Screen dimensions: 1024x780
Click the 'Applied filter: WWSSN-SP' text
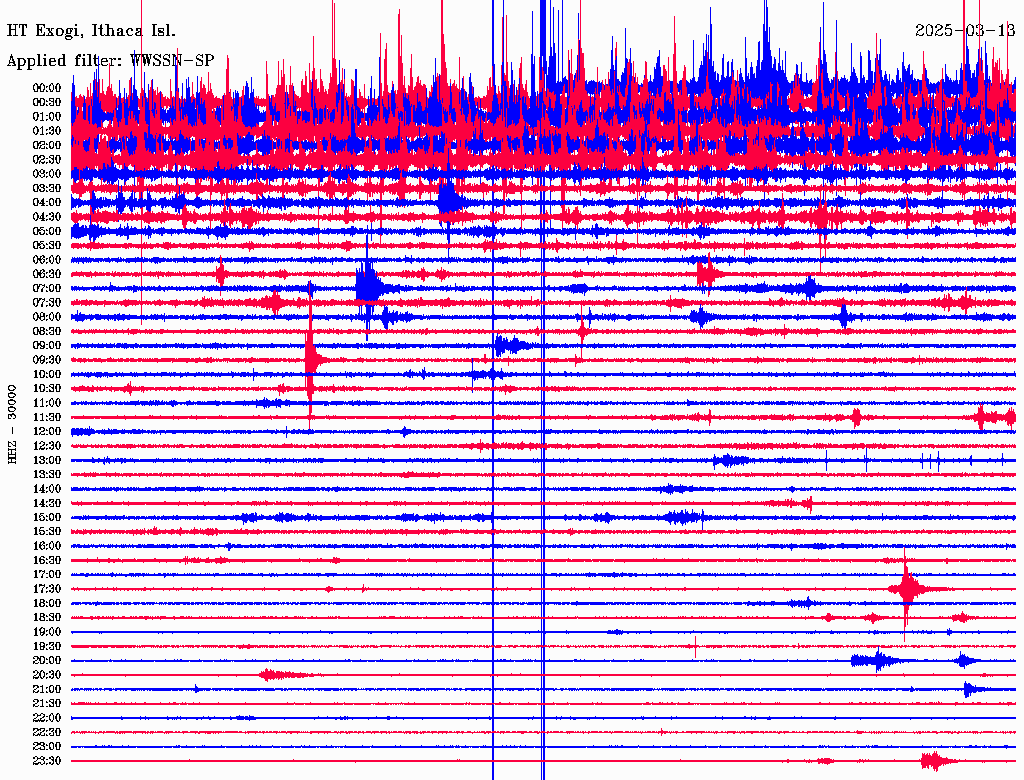tap(110, 61)
